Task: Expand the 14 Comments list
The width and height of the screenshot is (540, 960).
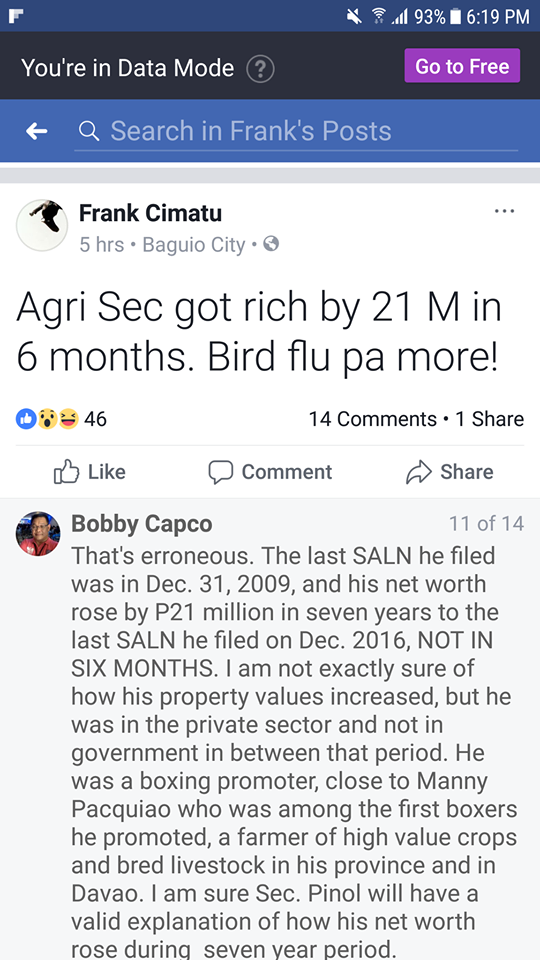Action: (372, 419)
